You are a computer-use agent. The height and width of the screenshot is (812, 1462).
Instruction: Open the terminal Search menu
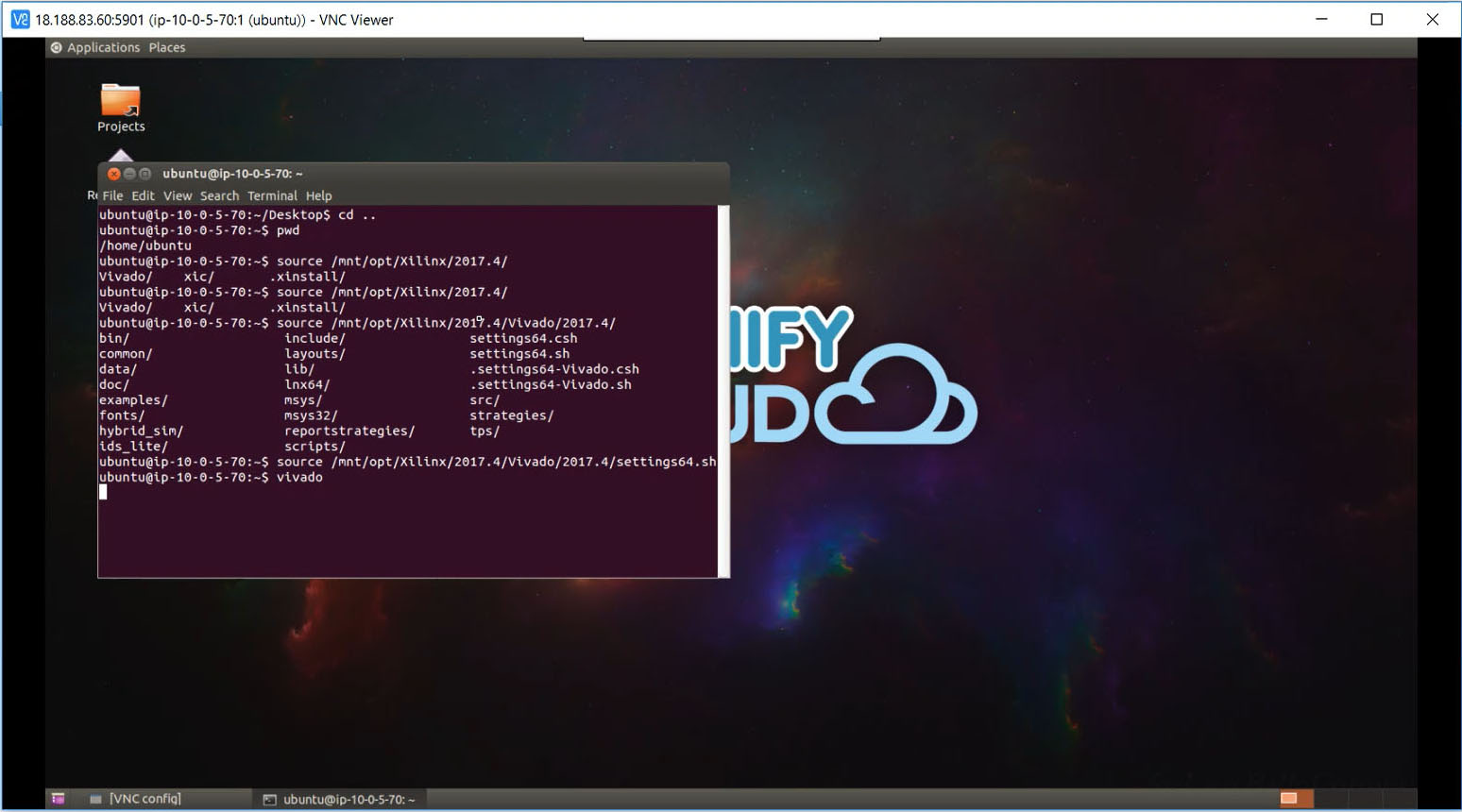[219, 195]
